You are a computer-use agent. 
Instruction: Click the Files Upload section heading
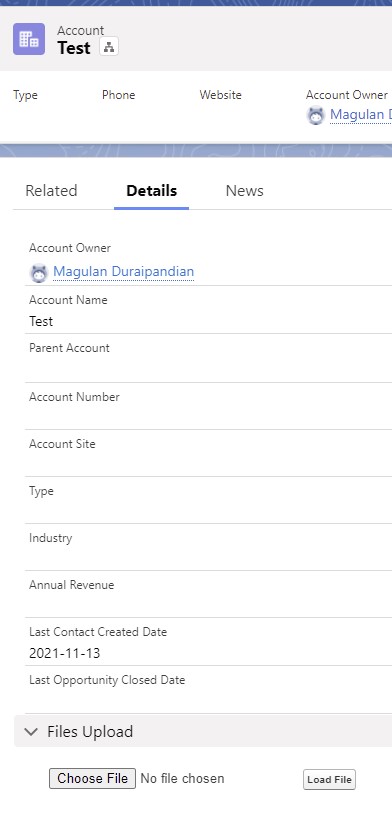click(x=90, y=732)
